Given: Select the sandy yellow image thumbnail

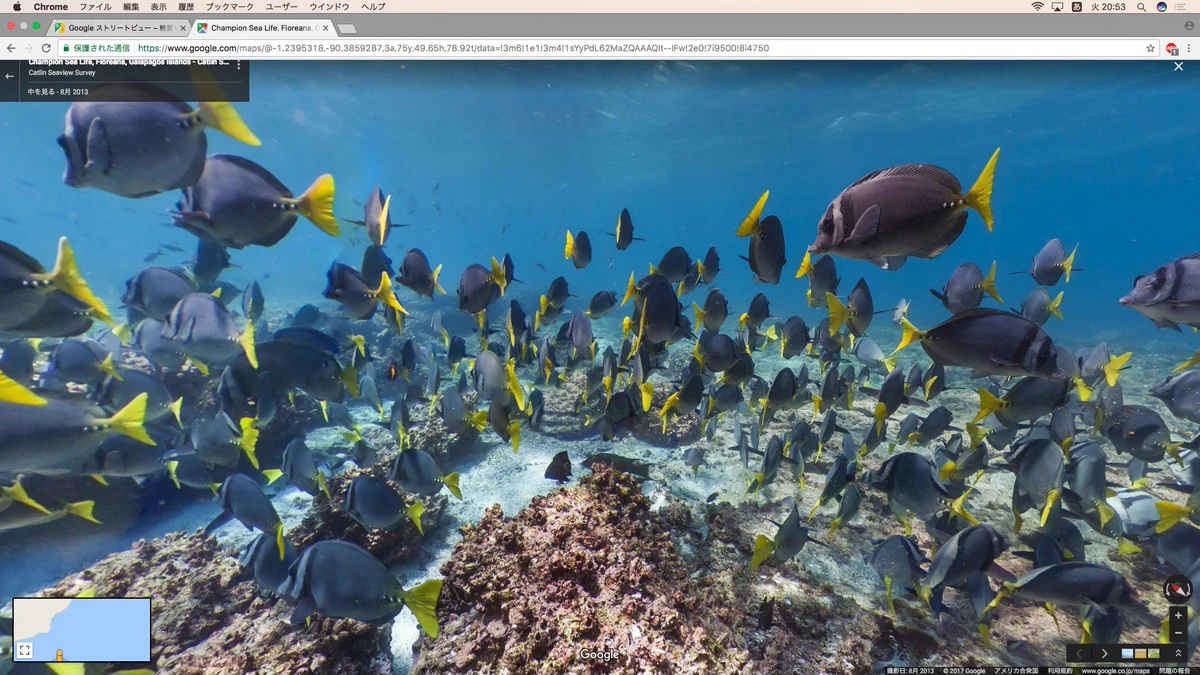Looking at the screenshot, I should pos(1140,653).
